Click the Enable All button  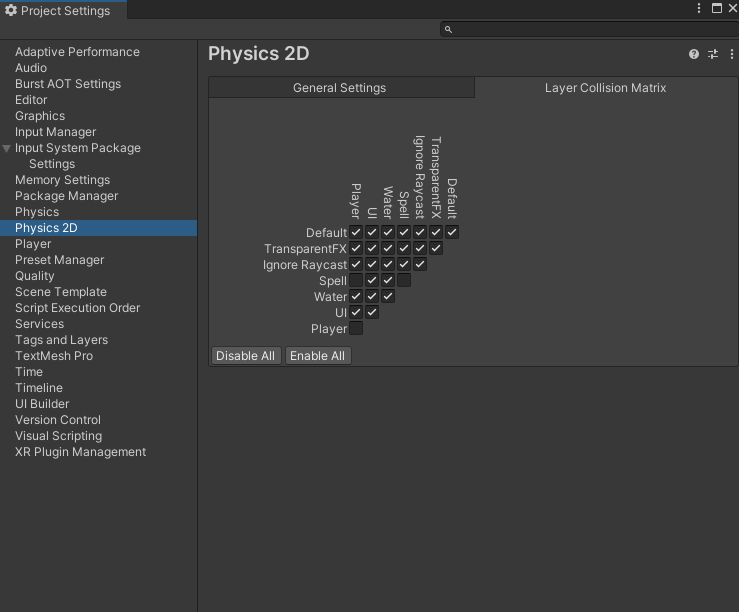tap(318, 356)
